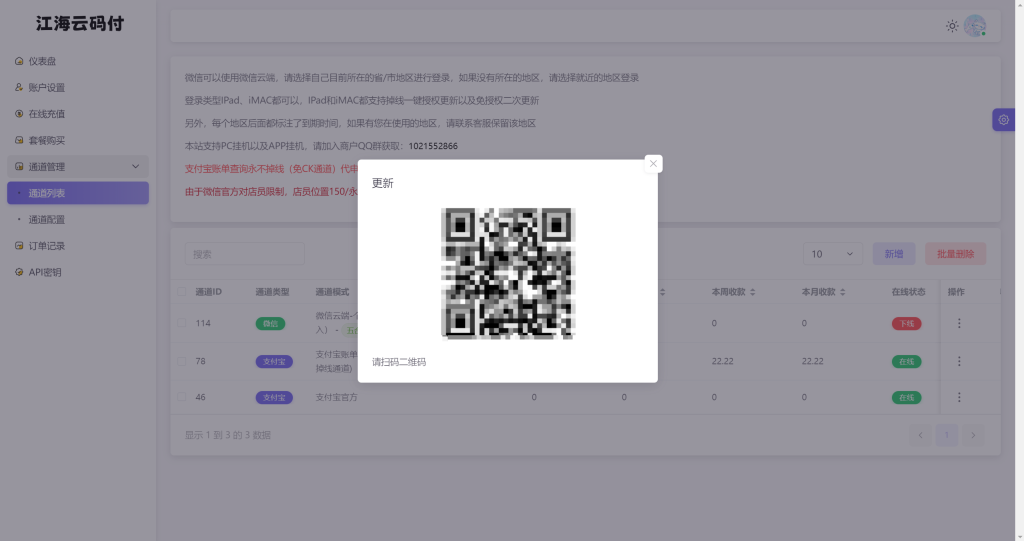Check the row checkbox for channel 78
1024x541 pixels.
click(x=182, y=361)
